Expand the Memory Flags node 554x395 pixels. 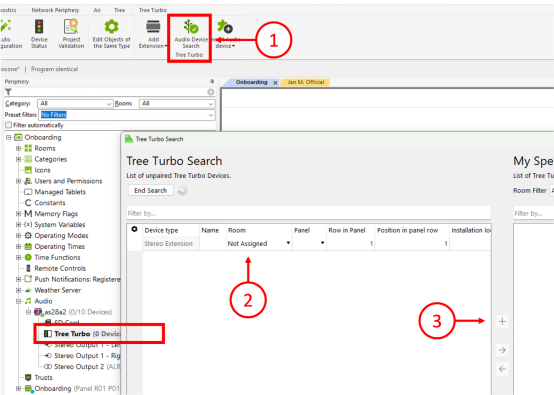tap(18, 214)
